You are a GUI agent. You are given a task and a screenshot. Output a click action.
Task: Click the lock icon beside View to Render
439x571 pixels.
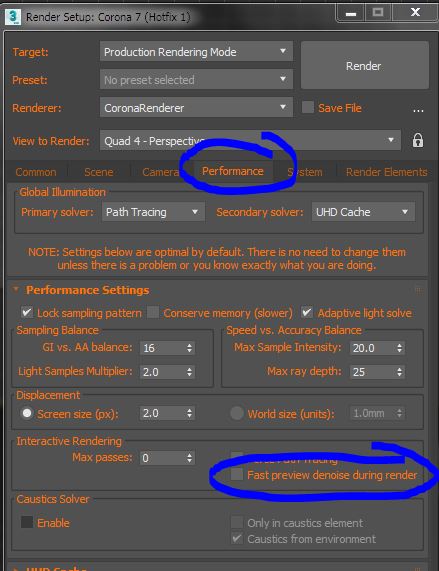(x=418, y=140)
